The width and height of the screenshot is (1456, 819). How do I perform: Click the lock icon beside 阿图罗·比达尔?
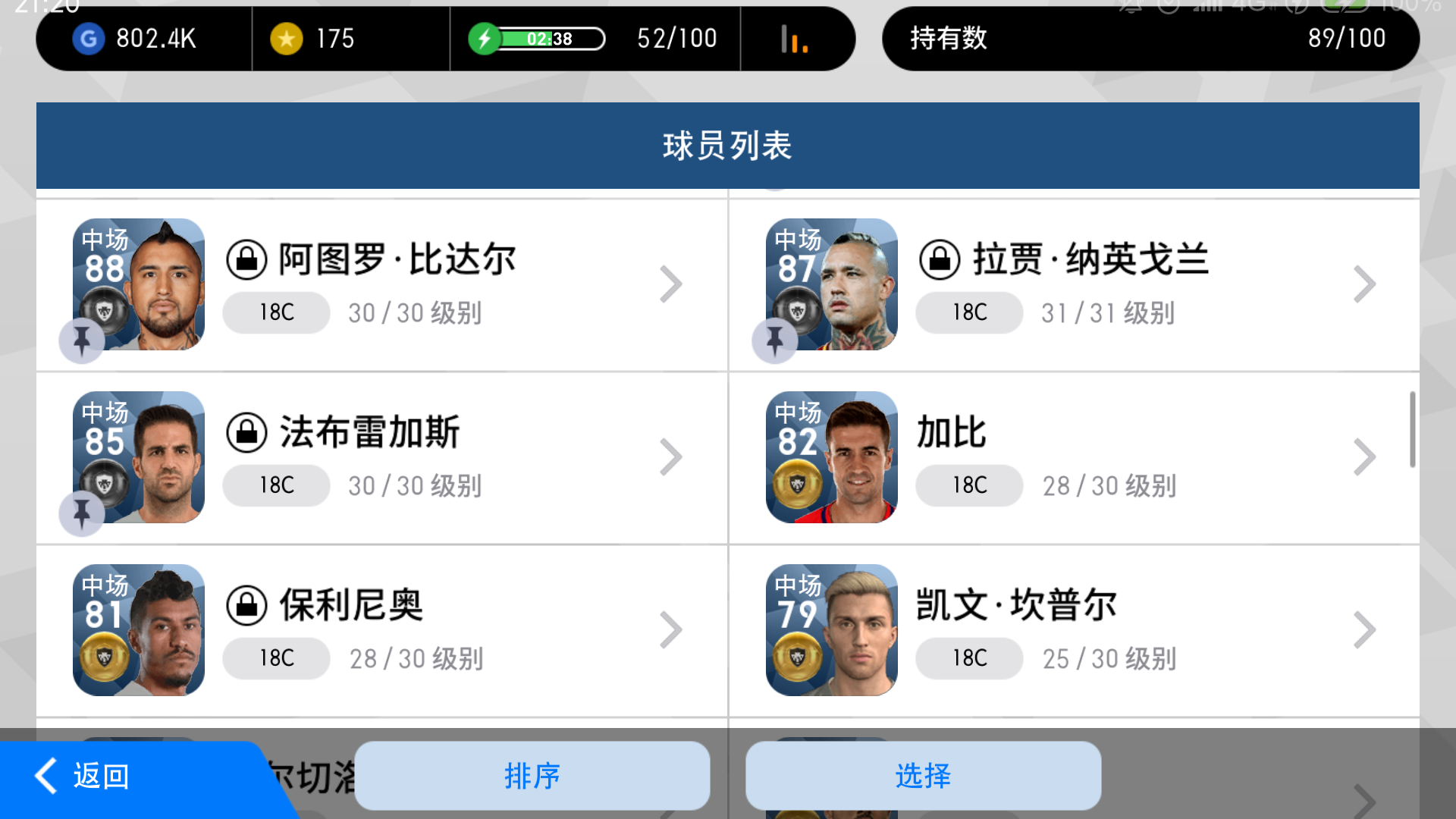click(246, 260)
